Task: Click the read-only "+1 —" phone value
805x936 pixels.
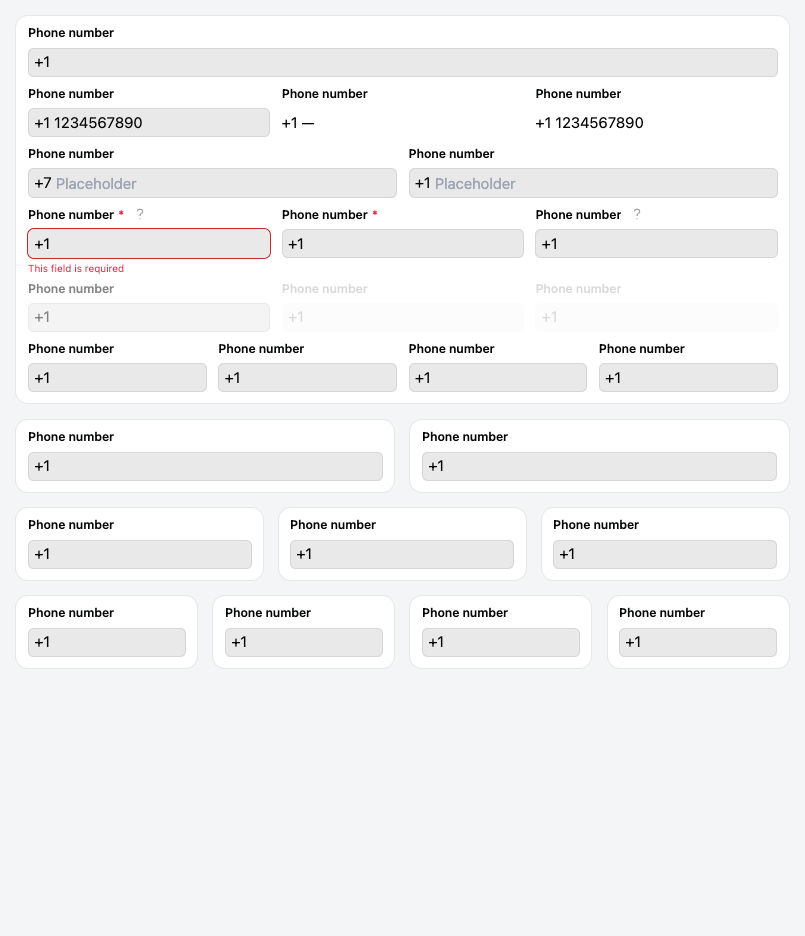Action: pos(298,123)
